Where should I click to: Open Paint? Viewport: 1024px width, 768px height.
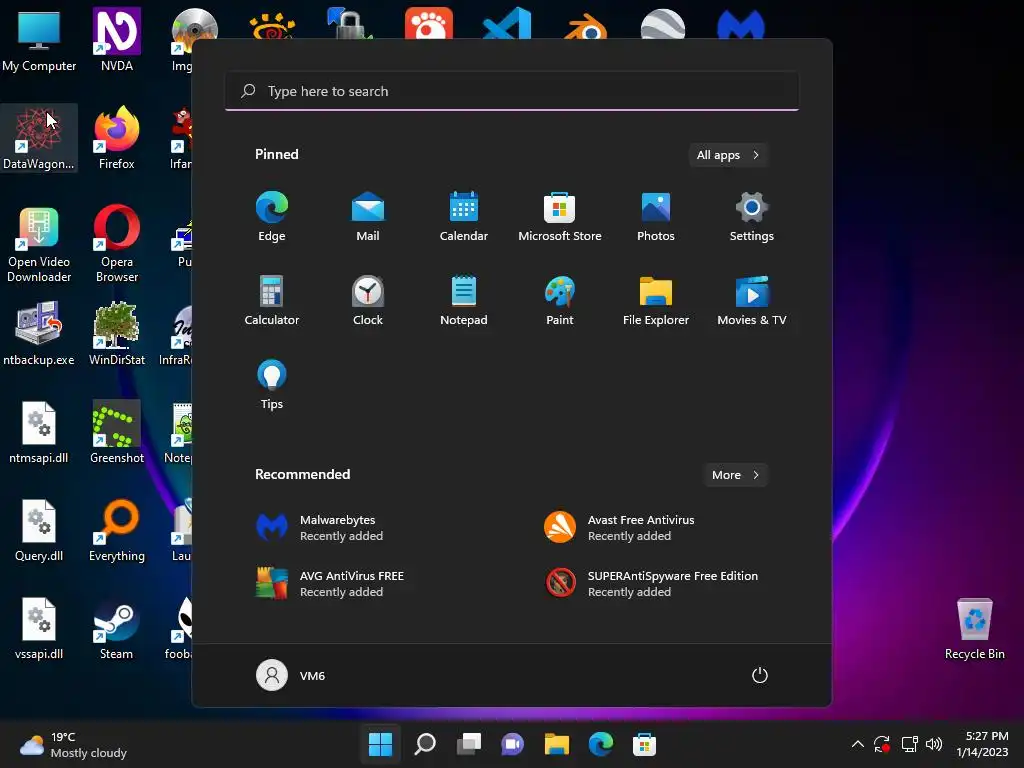[x=560, y=301]
